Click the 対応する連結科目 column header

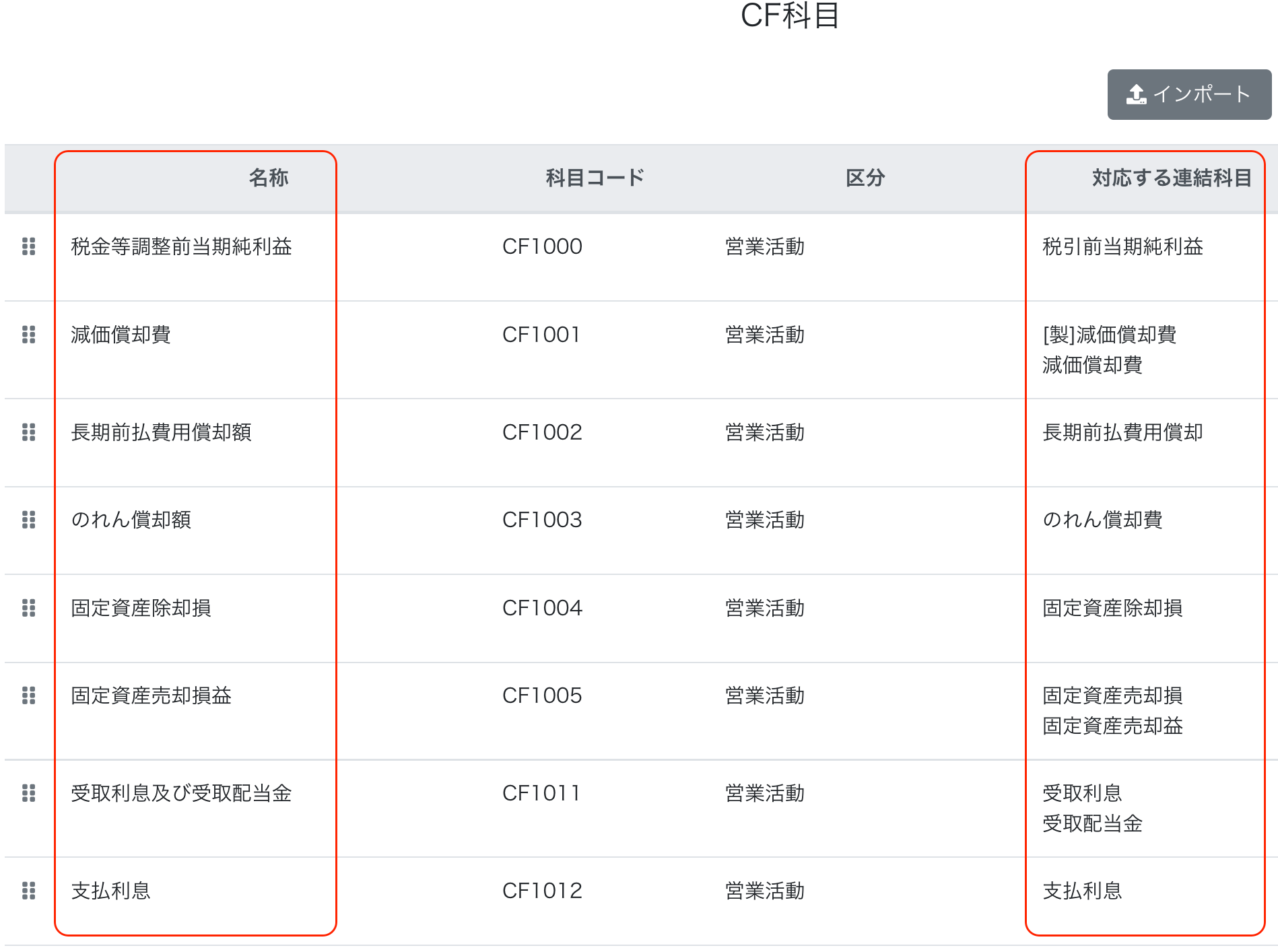coord(1171,178)
